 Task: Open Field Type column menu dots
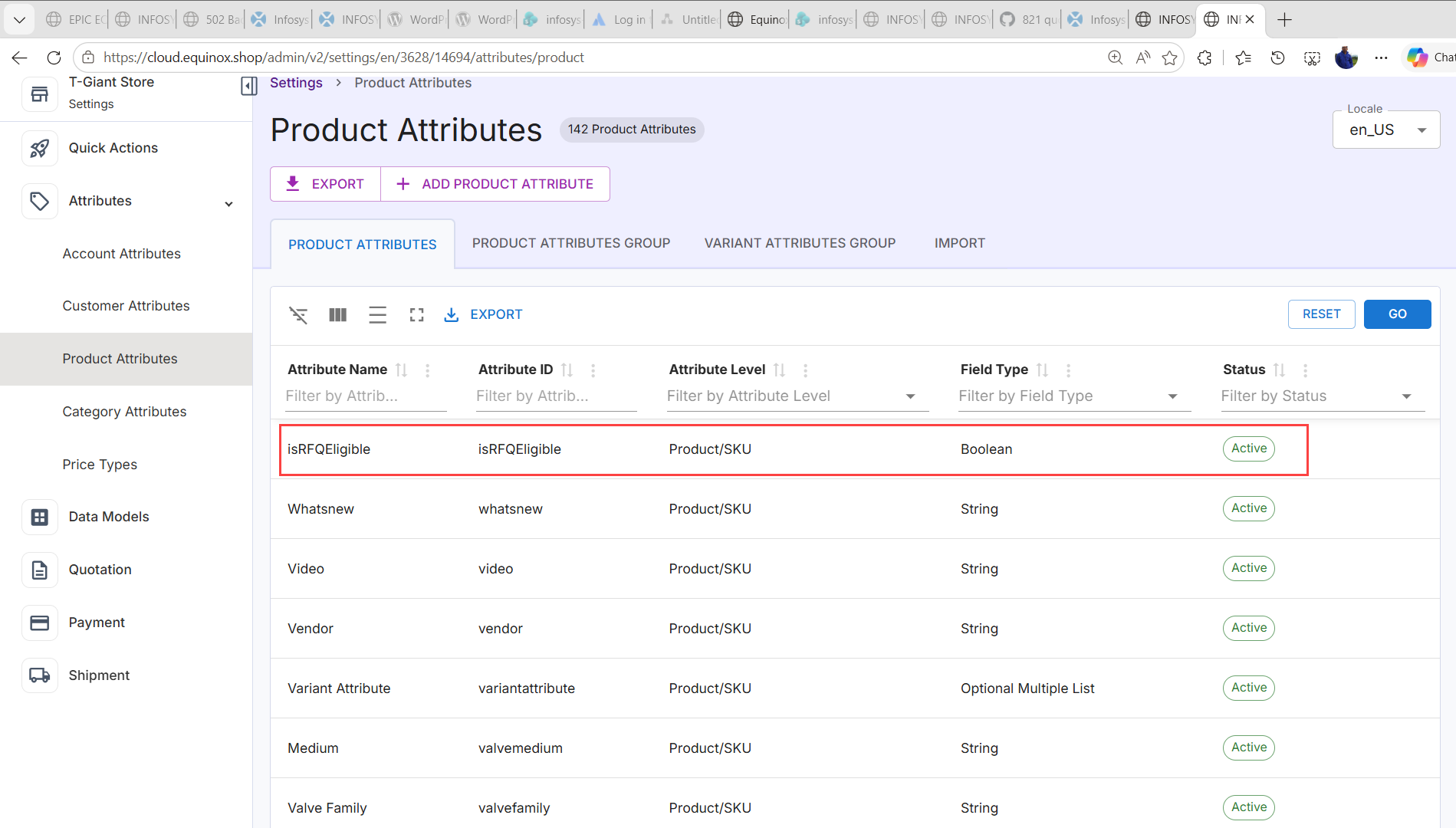1068,370
